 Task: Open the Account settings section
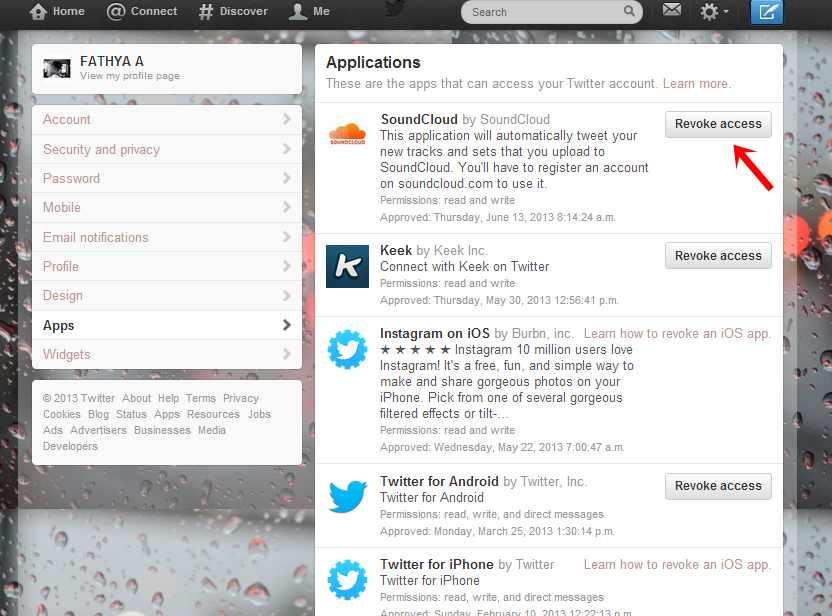(167, 119)
